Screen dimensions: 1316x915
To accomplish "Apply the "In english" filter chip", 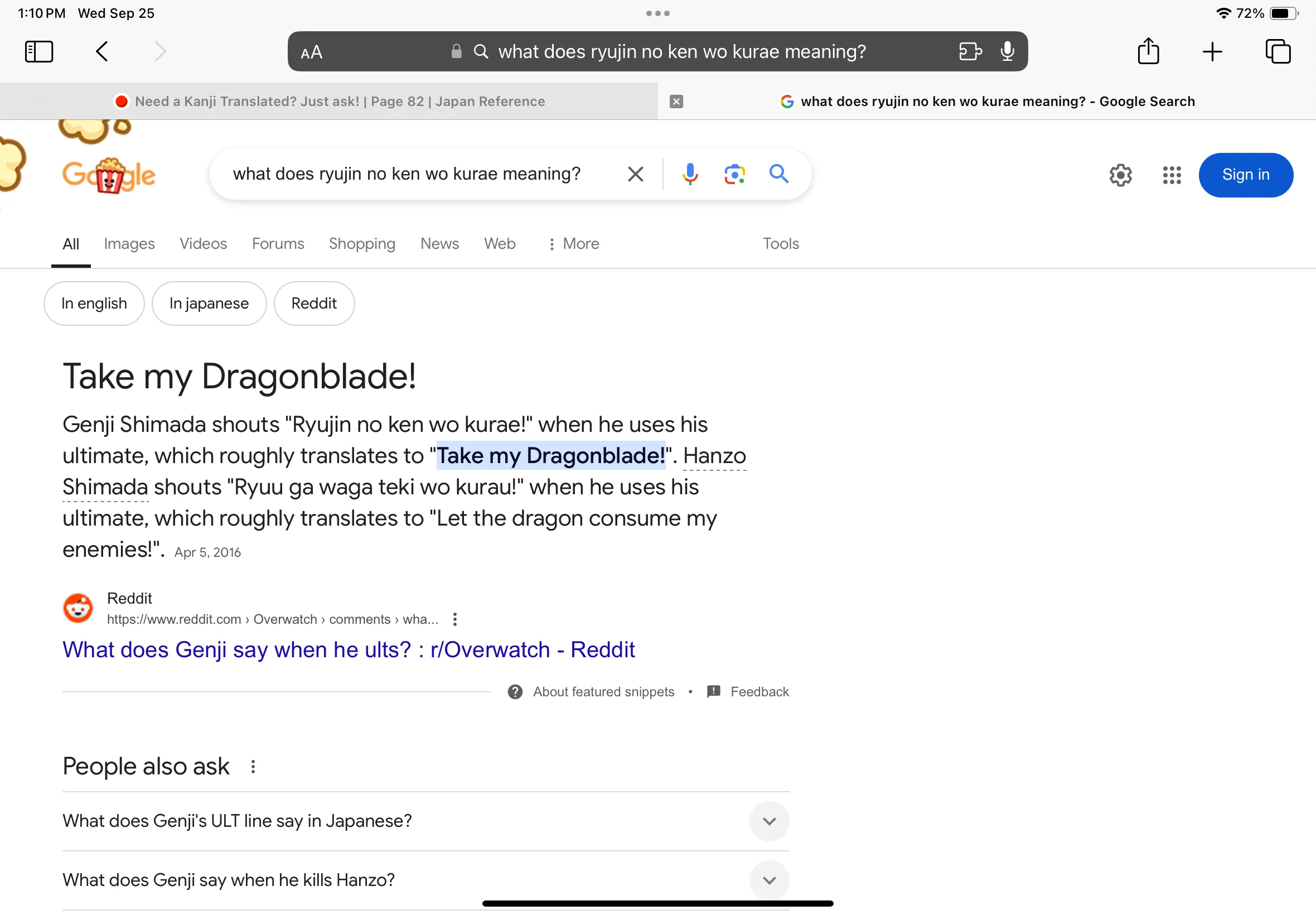I will click(94, 304).
